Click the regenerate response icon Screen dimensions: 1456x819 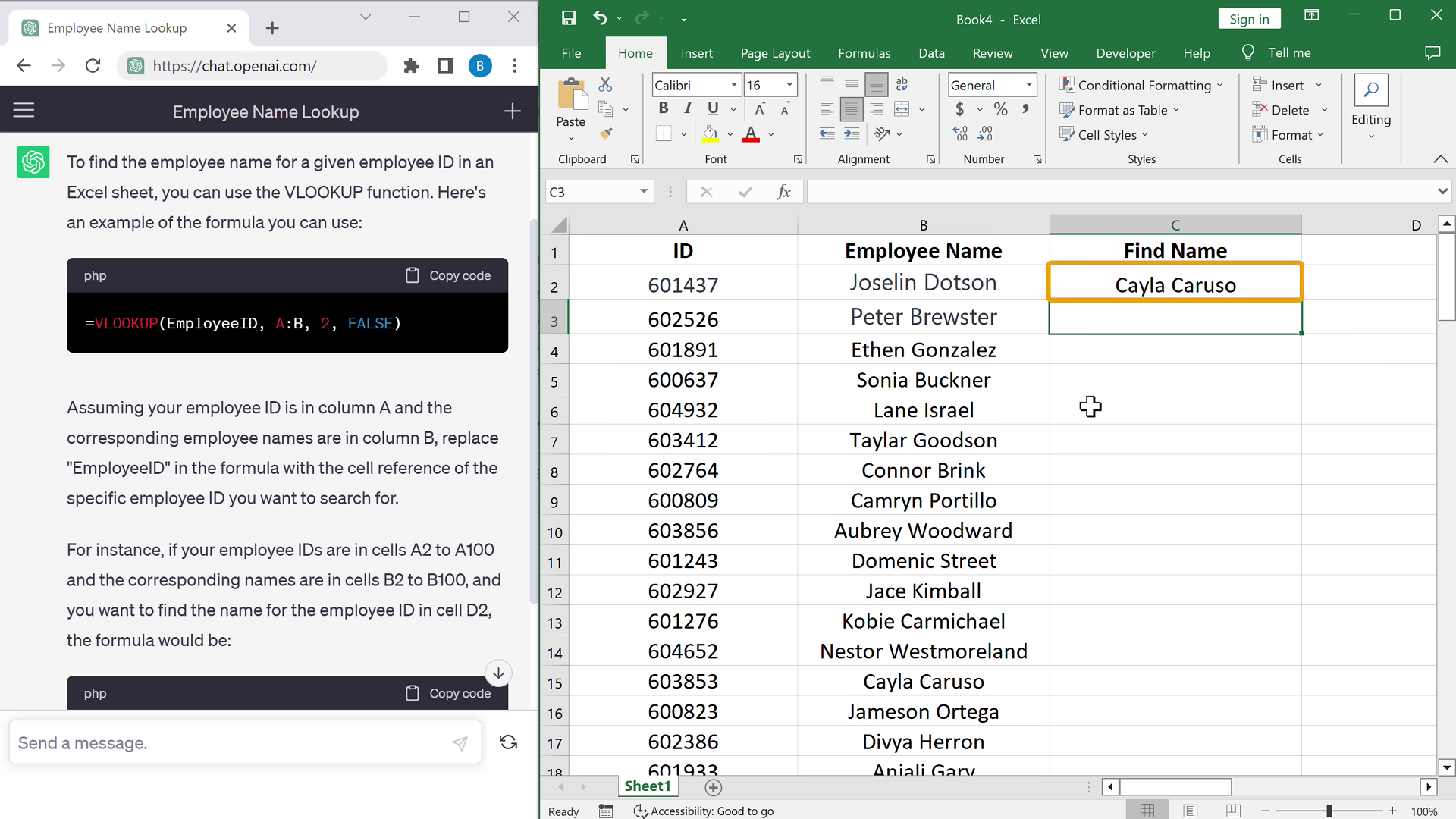pyautogui.click(x=508, y=742)
